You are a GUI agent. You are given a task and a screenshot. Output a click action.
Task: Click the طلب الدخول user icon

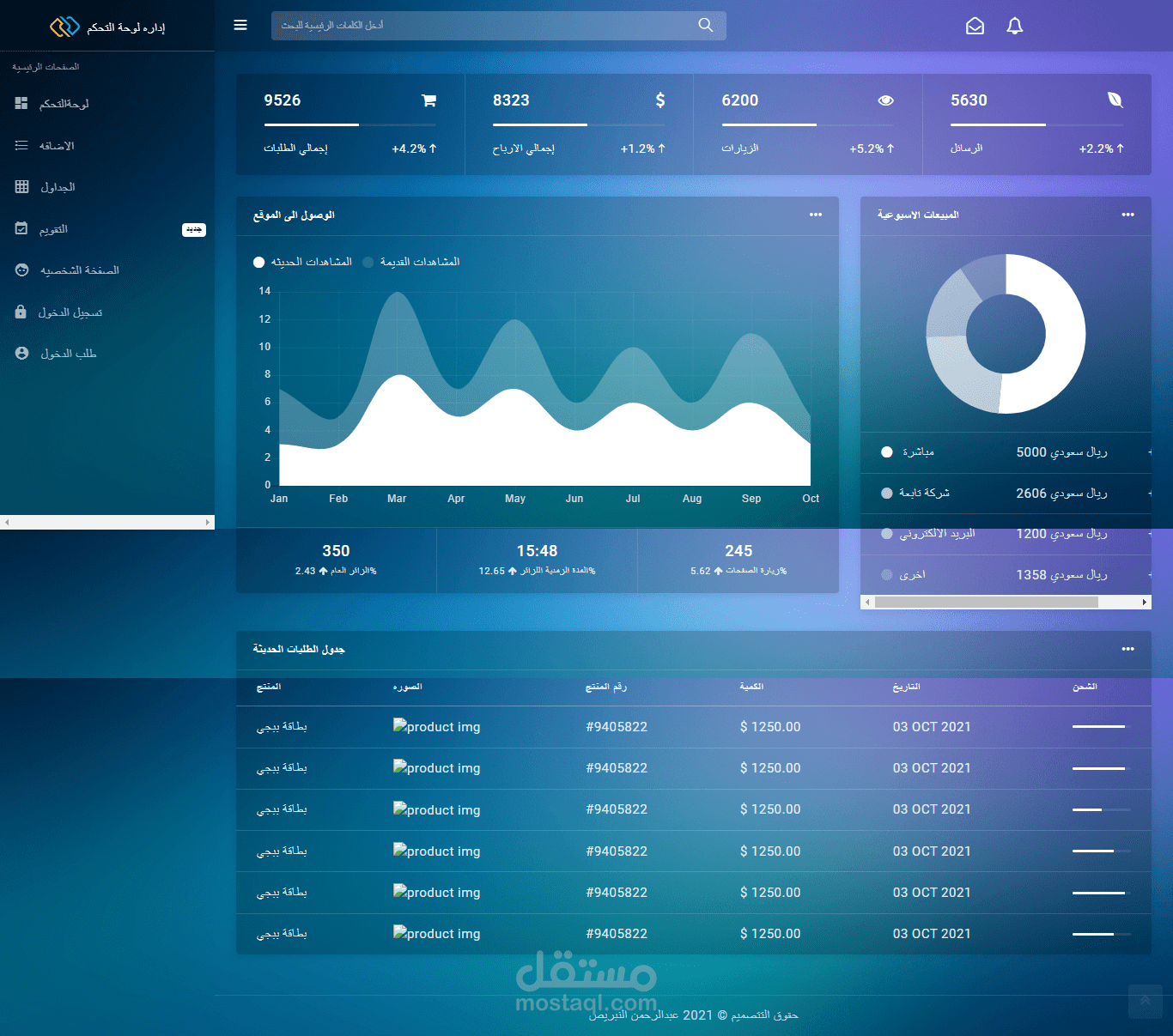tap(21, 354)
